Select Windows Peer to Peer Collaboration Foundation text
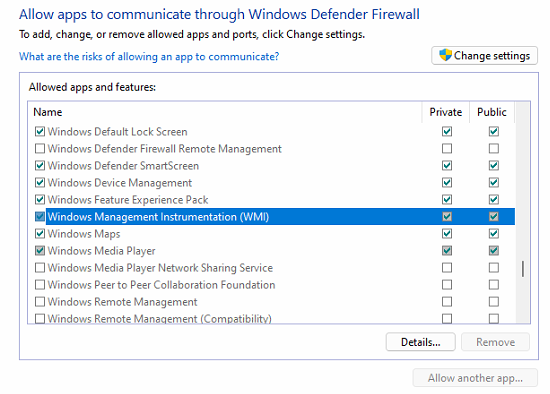The image size is (550, 394). [161, 285]
